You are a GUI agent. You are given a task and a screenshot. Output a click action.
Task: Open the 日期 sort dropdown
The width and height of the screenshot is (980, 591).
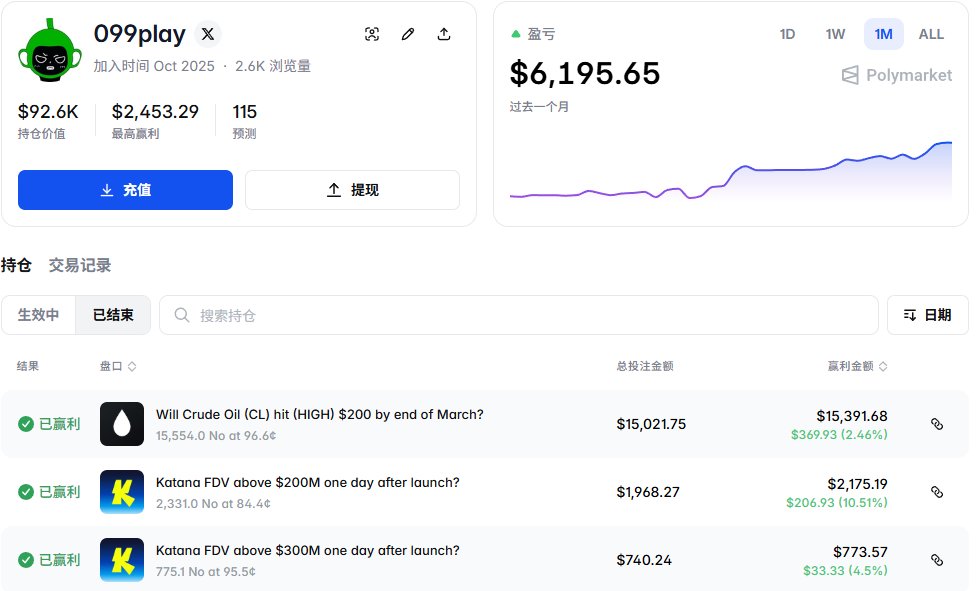tap(927, 315)
